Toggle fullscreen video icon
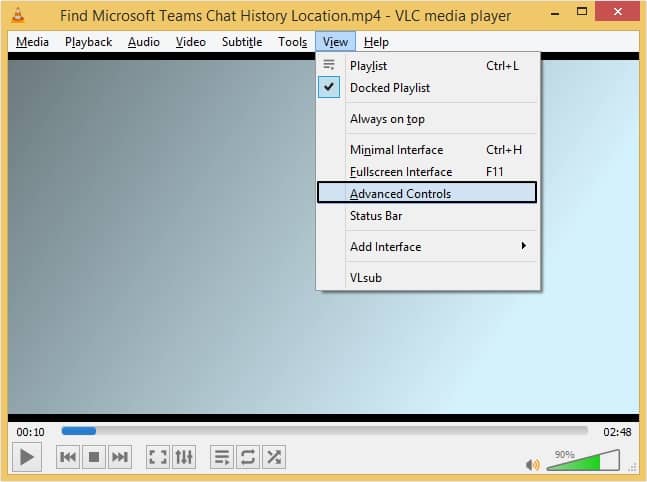The width and height of the screenshot is (647, 482). coord(158,457)
